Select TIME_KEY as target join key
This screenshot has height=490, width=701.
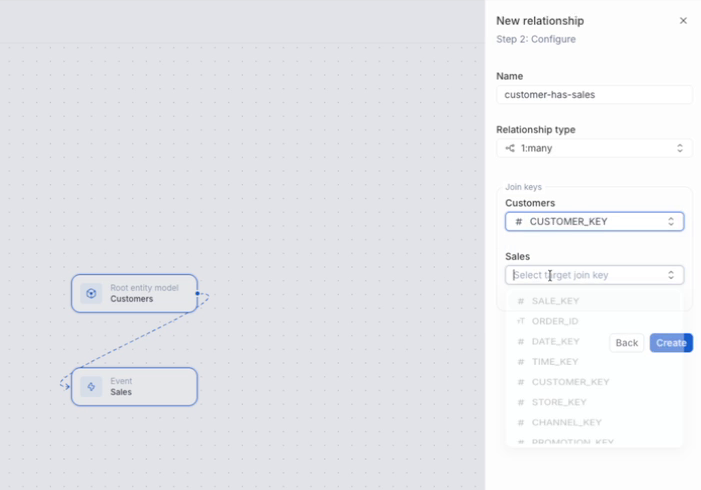click(555, 362)
